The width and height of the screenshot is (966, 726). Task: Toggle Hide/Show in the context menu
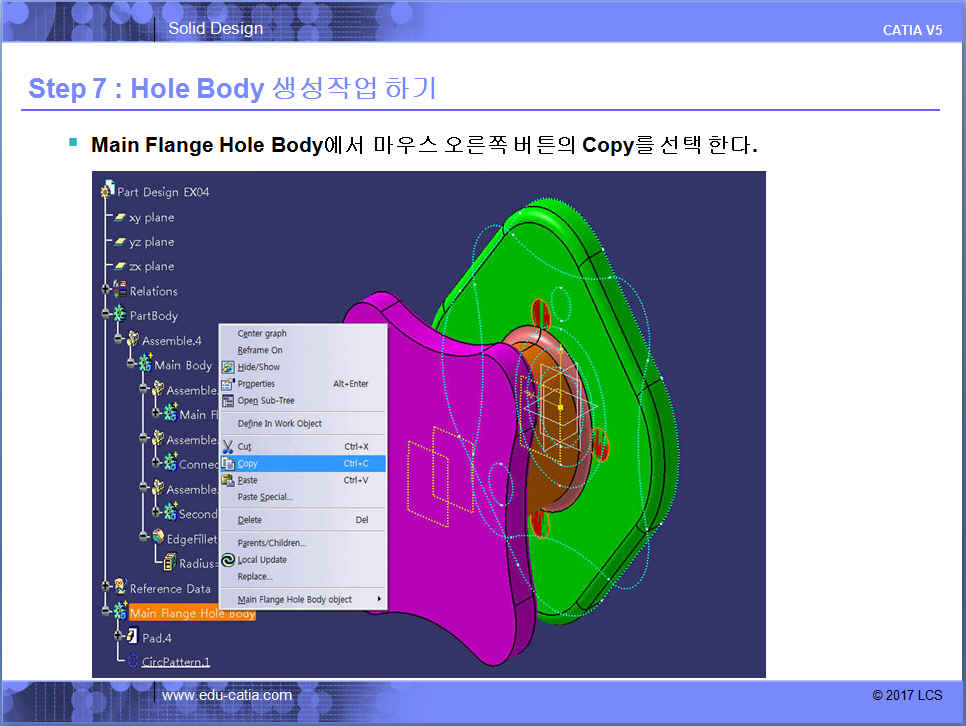258,367
